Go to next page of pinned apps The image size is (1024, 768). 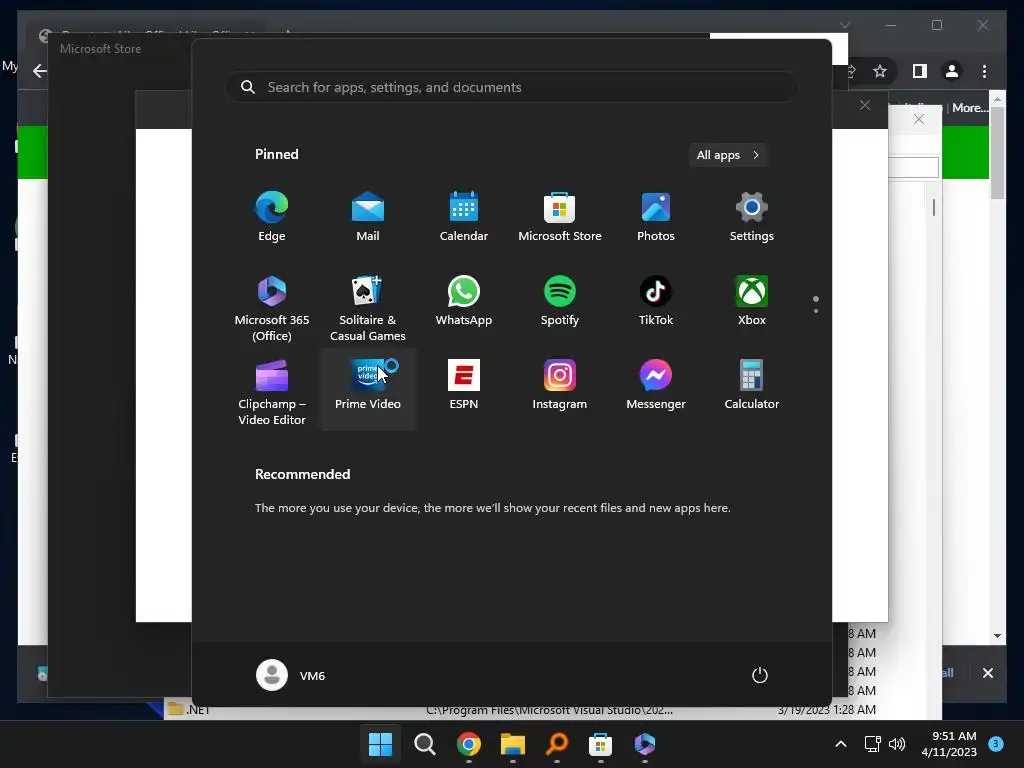tap(816, 311)
